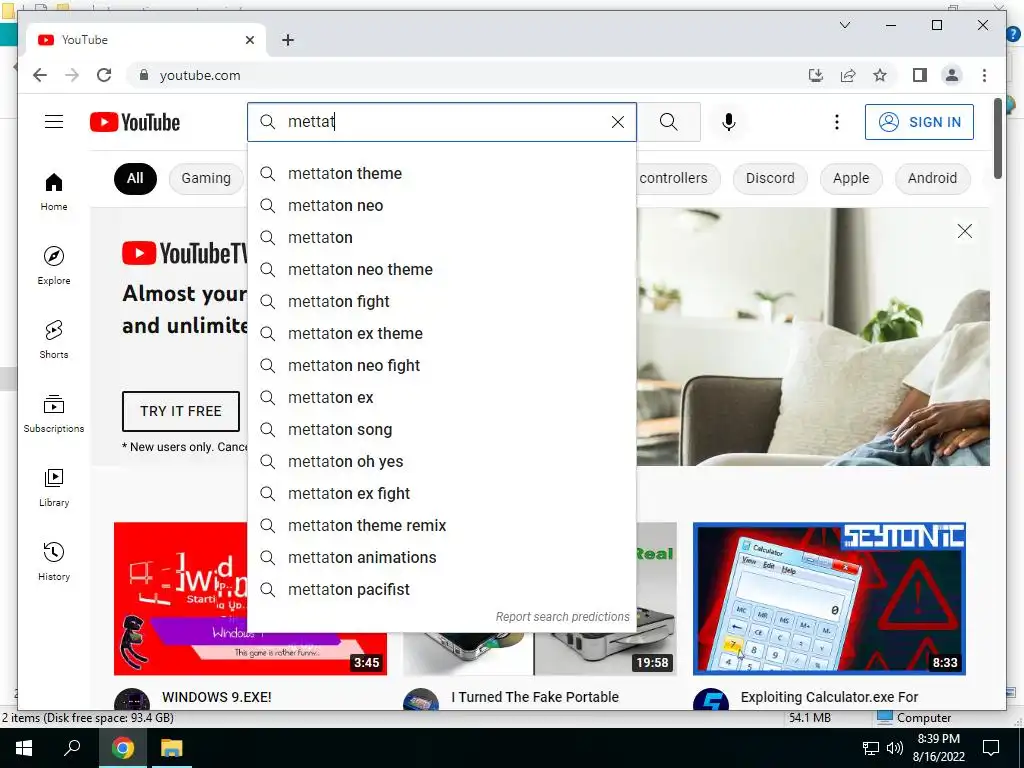Screen dimensions: 1024x768
Task: Open Shorts in the sidebar
Action: point(54,340)
